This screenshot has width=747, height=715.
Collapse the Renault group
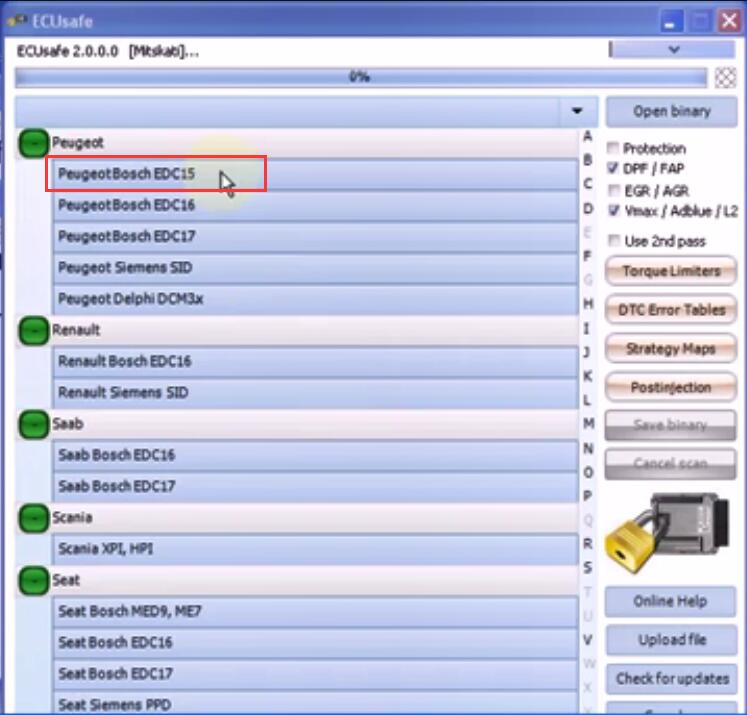pyautogui.click(x=33, y=330)
